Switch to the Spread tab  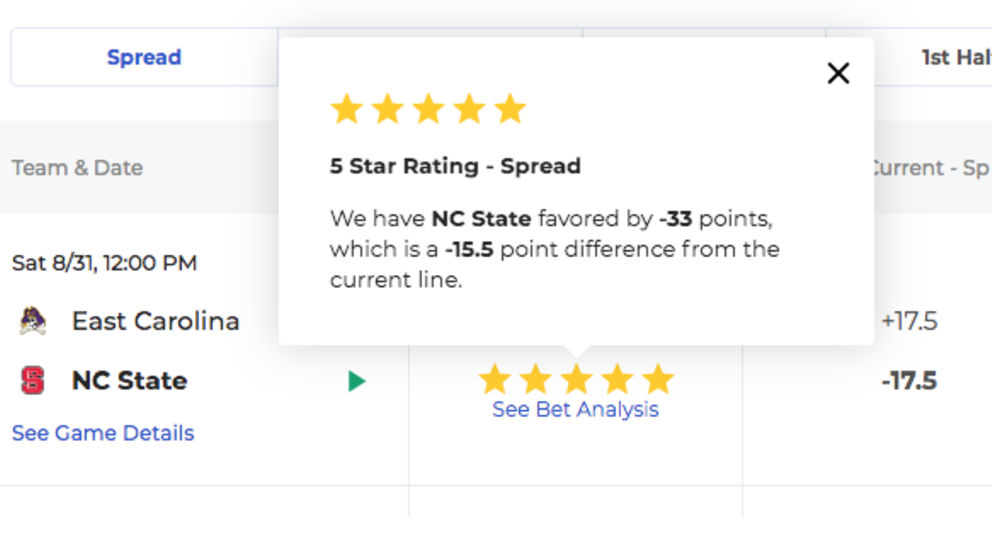pyautogui.click(x=144, y=57)
